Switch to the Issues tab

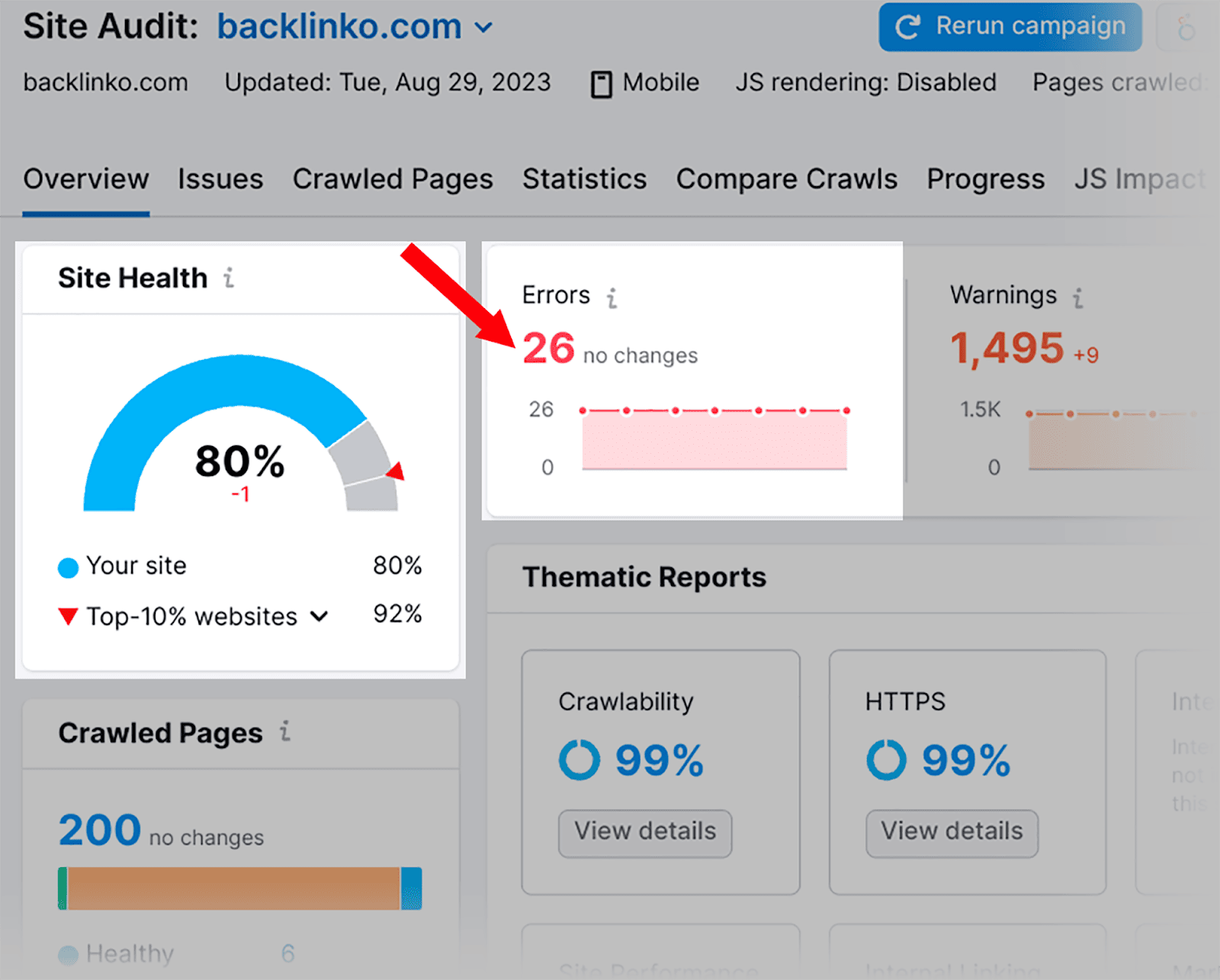tap(220, 180)
